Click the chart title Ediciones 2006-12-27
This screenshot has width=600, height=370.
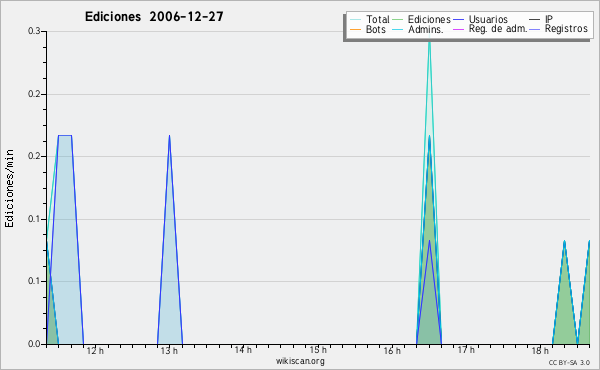click(154, 16)
